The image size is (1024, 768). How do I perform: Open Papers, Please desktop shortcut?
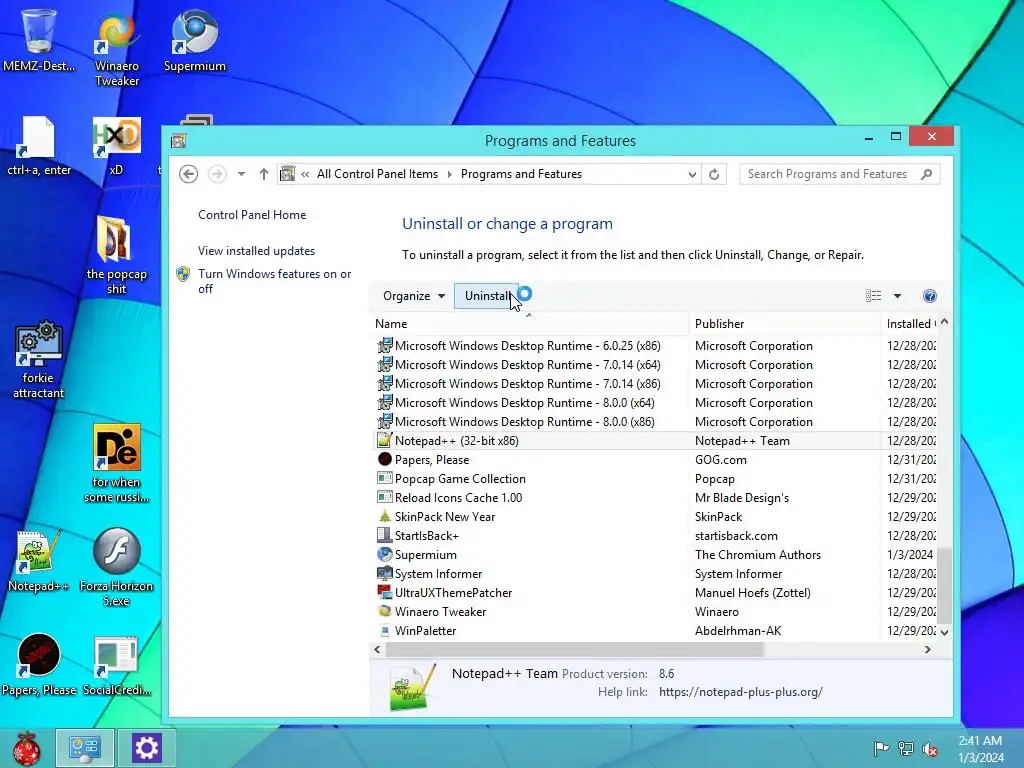point(39,664)
